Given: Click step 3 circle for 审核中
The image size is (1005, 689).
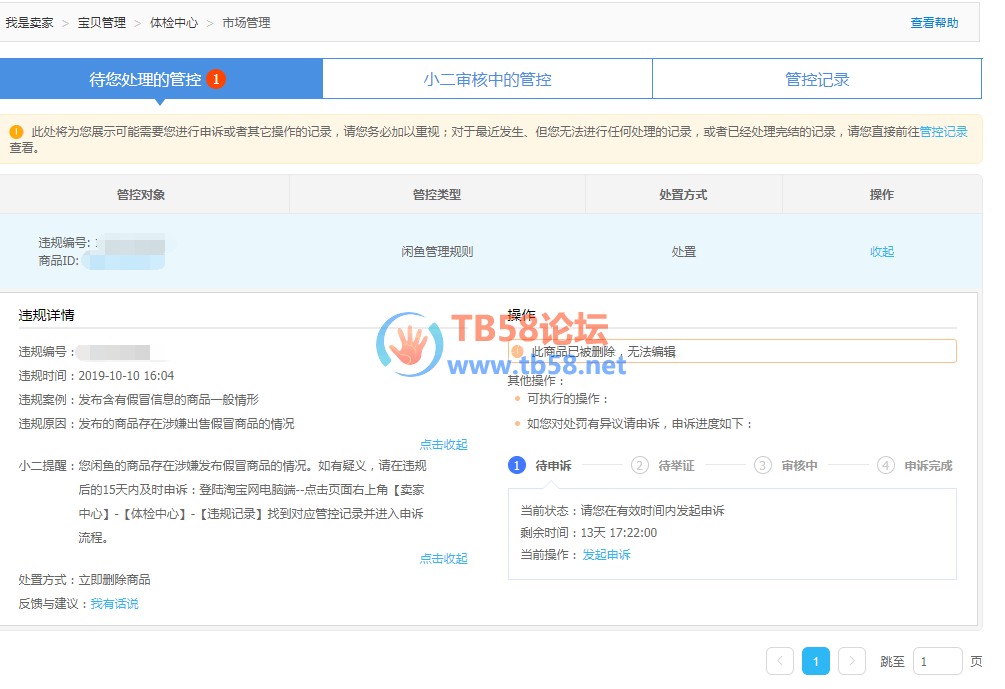Looking at the screenshot, I should (763, 465).
